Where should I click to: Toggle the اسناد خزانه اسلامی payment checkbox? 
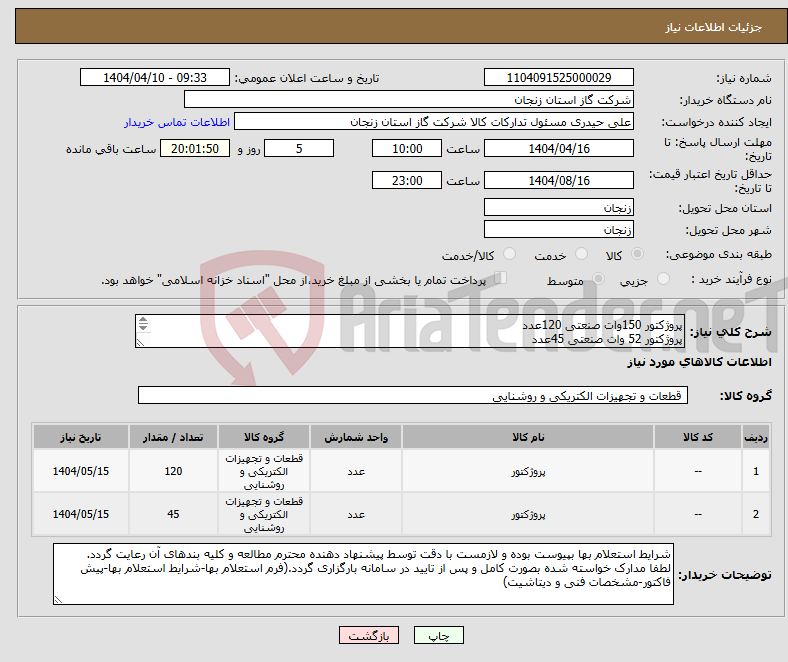click(x=501, y=277)
